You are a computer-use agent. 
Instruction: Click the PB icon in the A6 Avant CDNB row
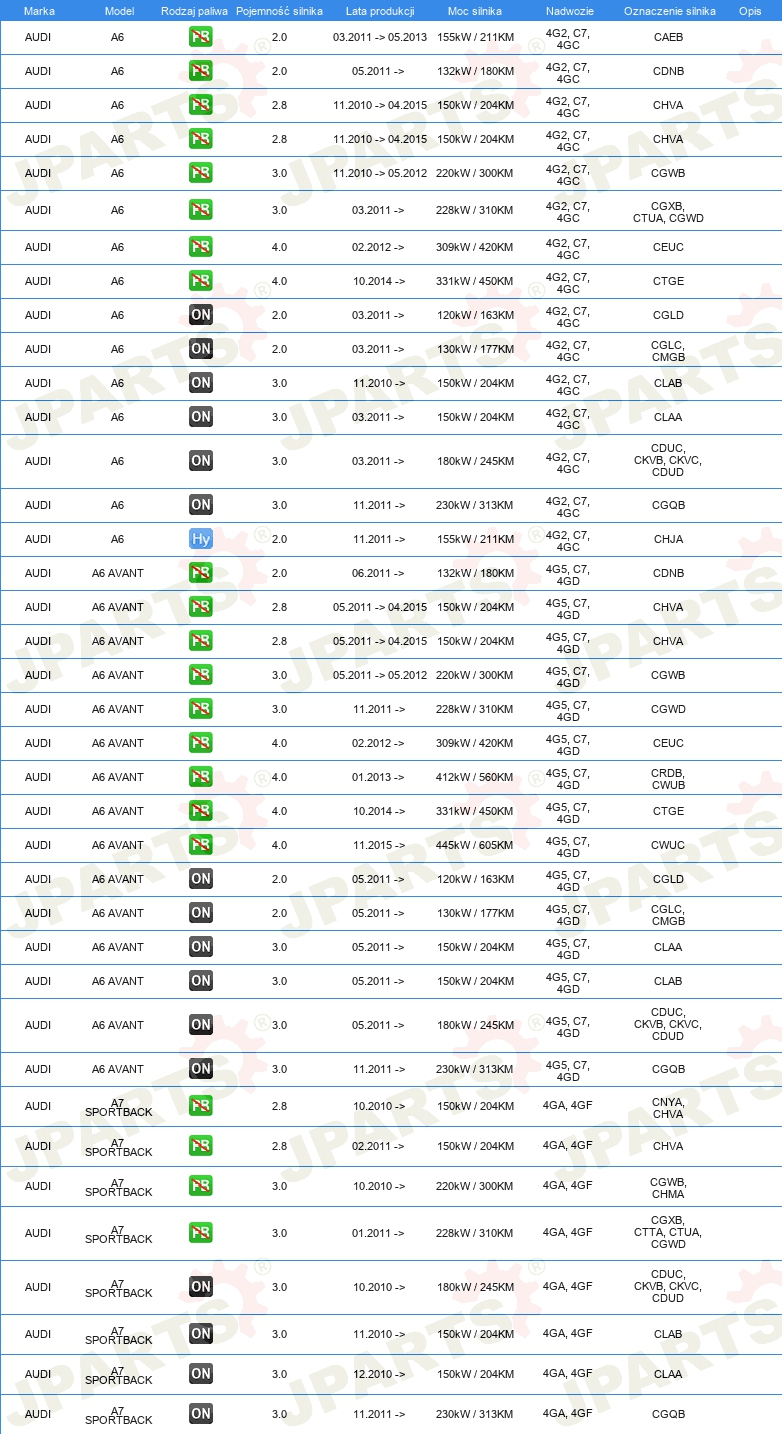pyautogui.click(x=200, y=573)
